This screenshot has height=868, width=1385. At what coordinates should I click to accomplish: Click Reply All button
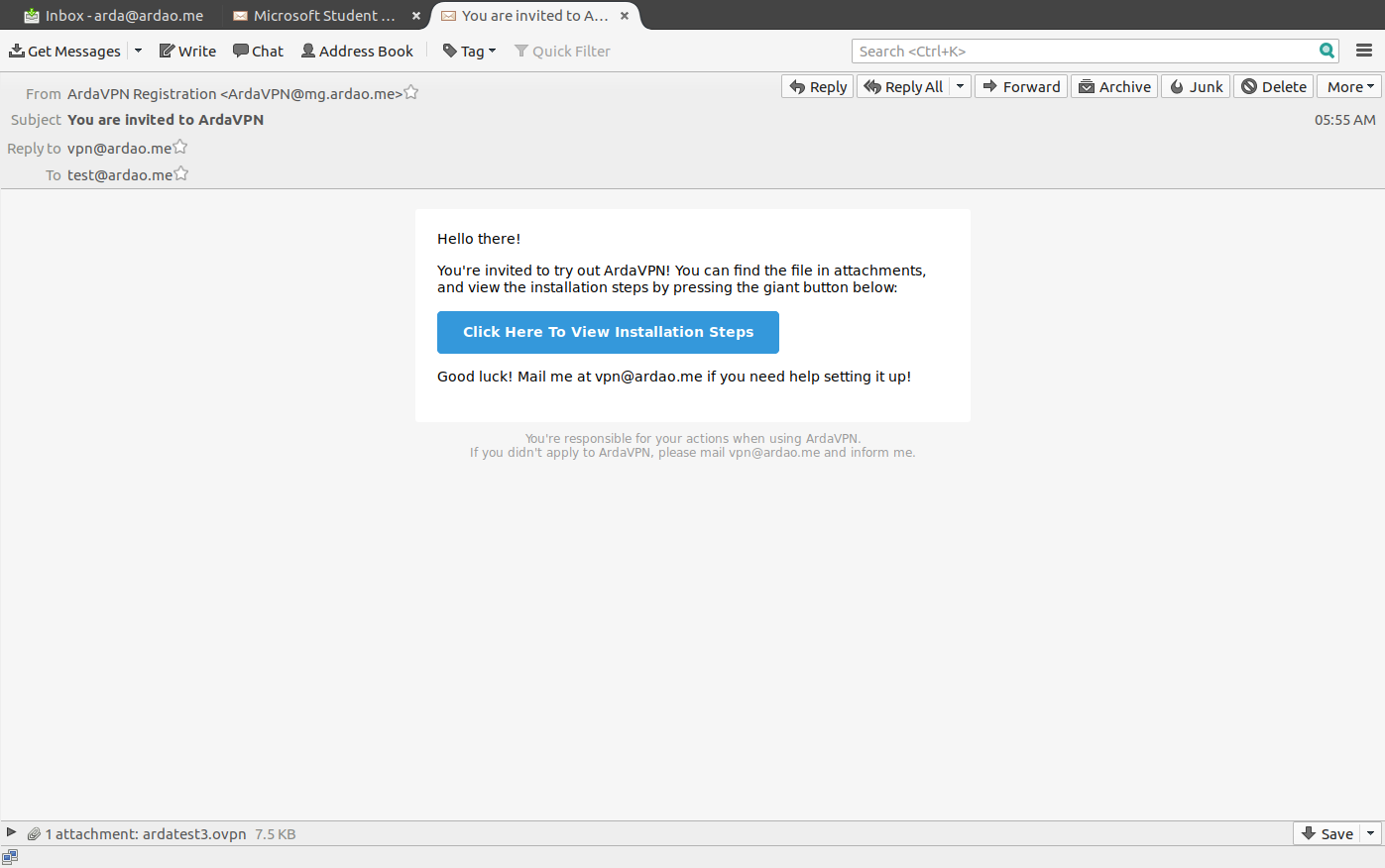pos(903,86)
